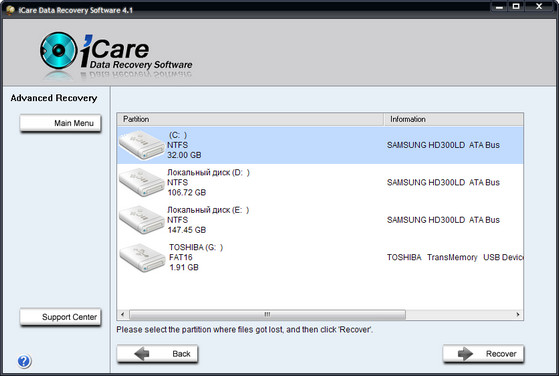Viewport: 559px width, 376px height.
Task: Select the TOSHIBA FAT16 1.91 GB partition
Action: (320, 257)
